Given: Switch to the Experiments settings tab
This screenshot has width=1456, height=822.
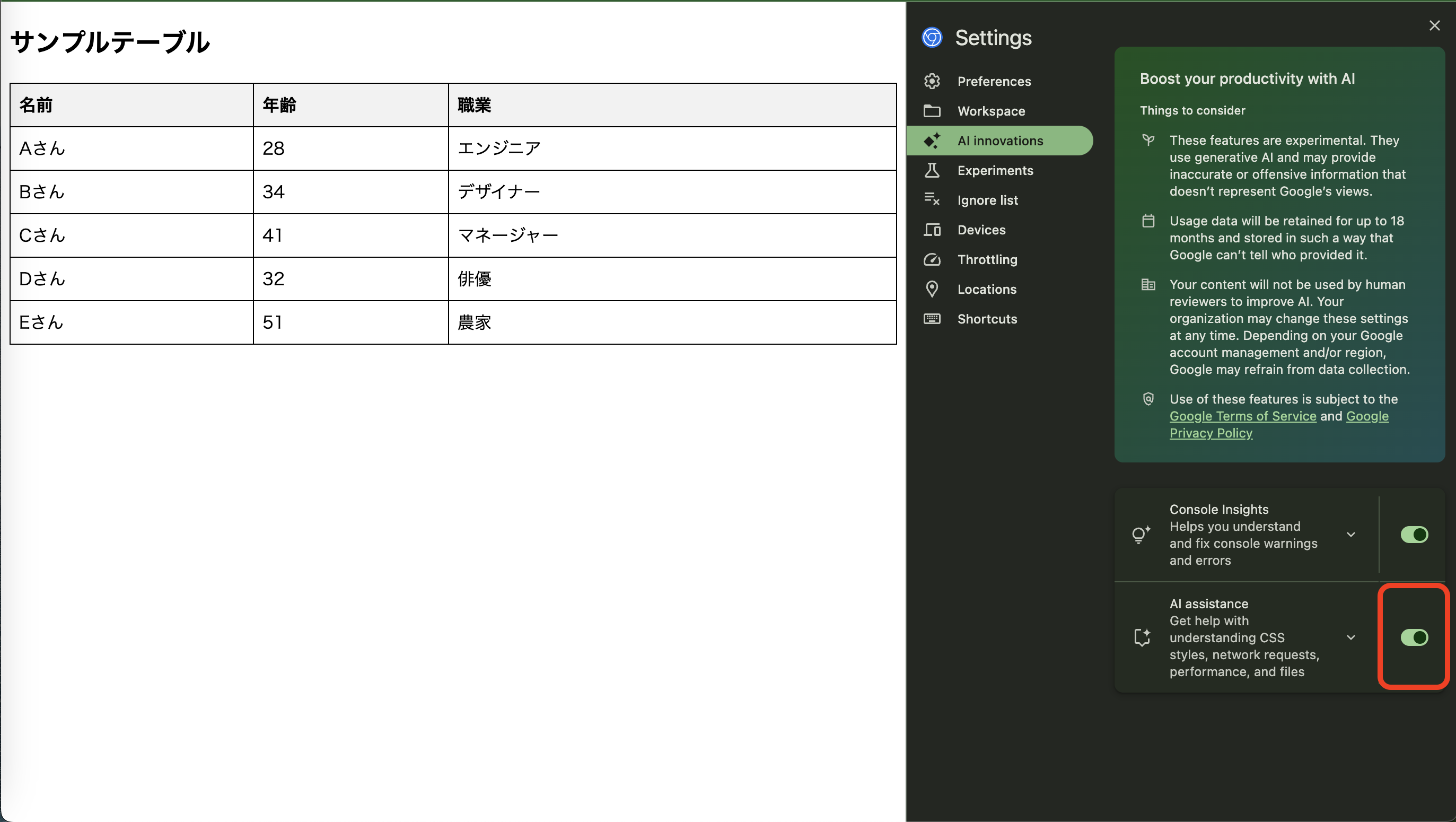Looking at the screenshot, I should click(x=995, y=170).
